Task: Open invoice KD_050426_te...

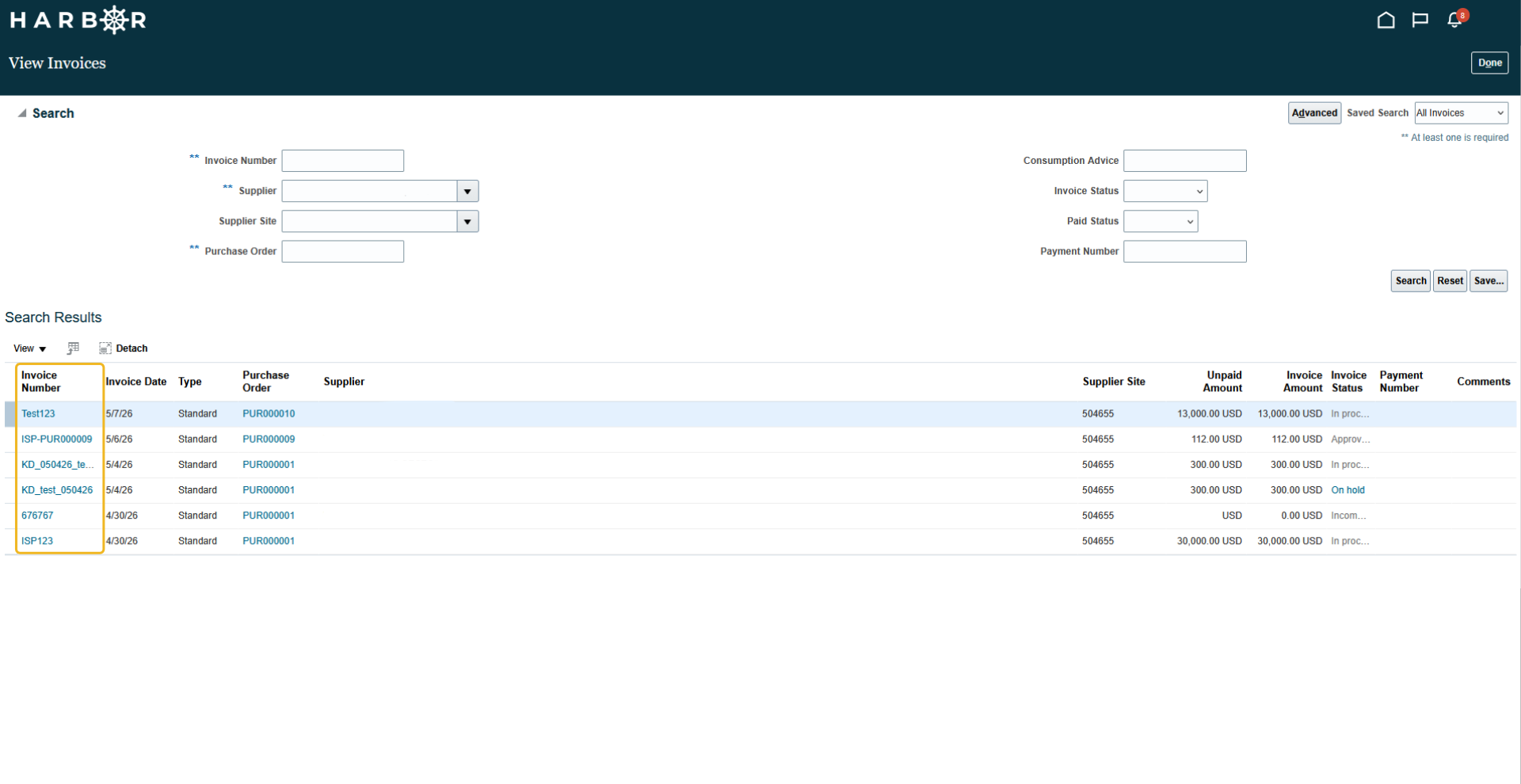Action: [x=57, y=464]
